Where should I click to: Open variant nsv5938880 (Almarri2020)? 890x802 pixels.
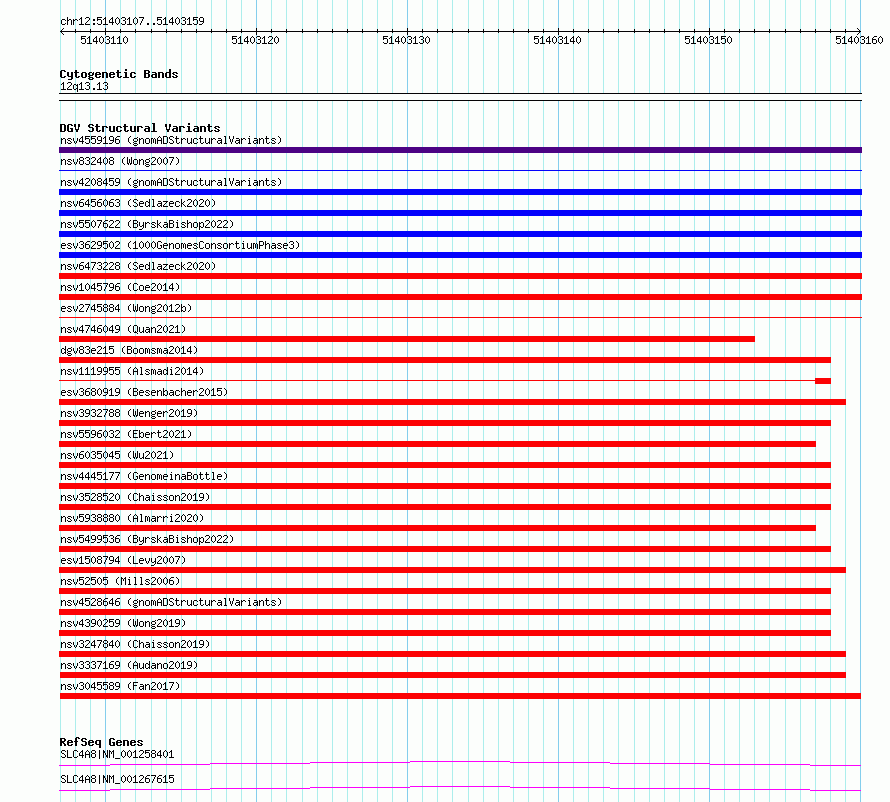pyautogui.click(x=132, y=518)
